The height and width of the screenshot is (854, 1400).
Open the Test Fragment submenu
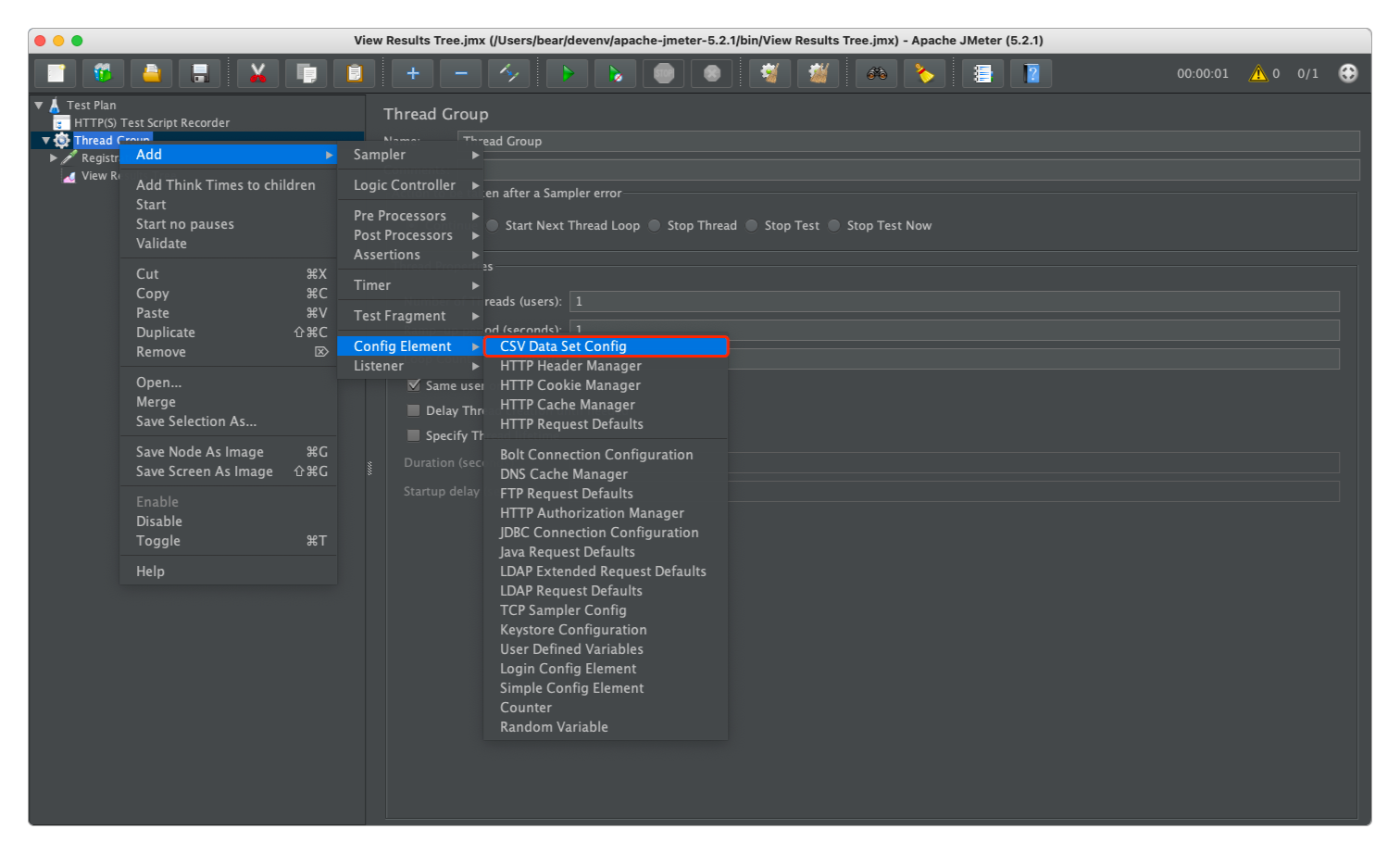click(411, 316)
